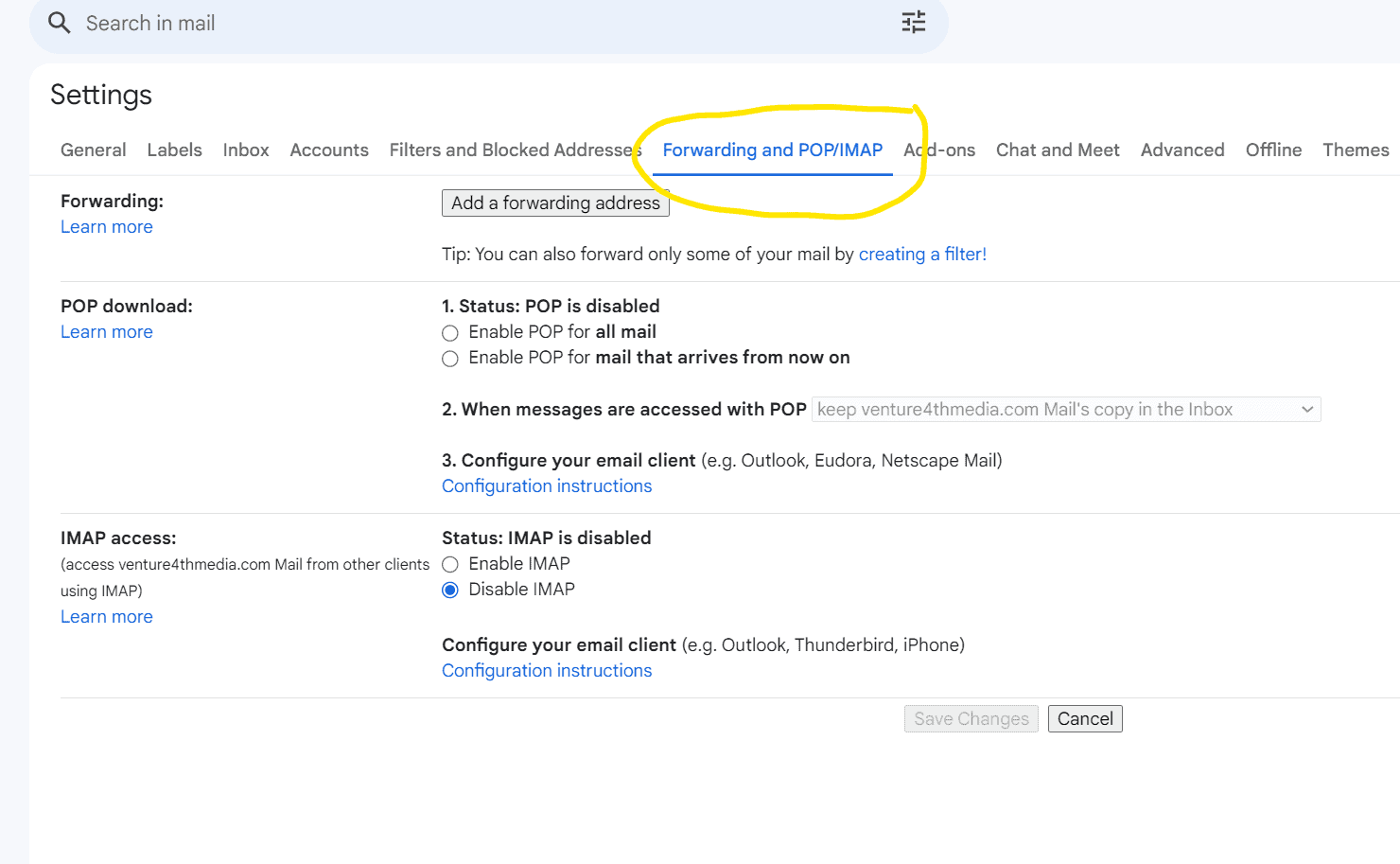The width and height of the screenshot is (1400, 864).
Task: Open POP Configuration instructions link
Action: (547, 486)
